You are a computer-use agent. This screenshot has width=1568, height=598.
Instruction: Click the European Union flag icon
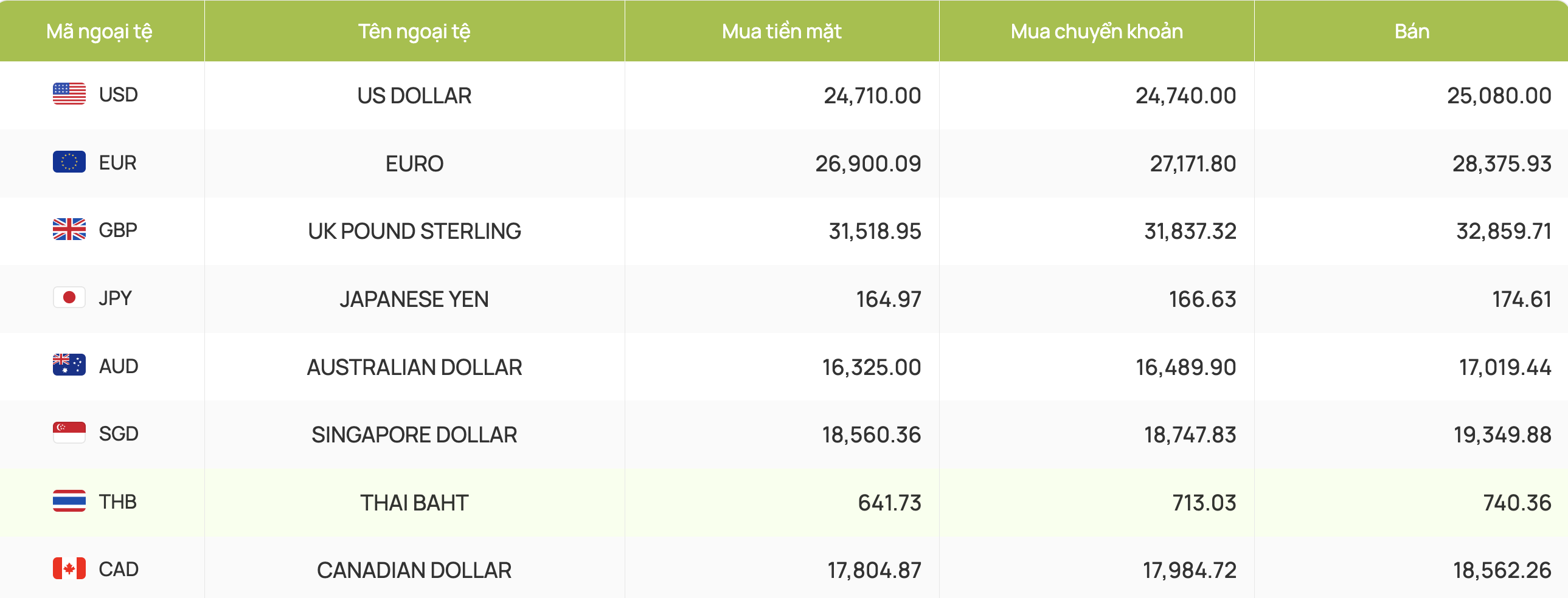tap(69, 162)
